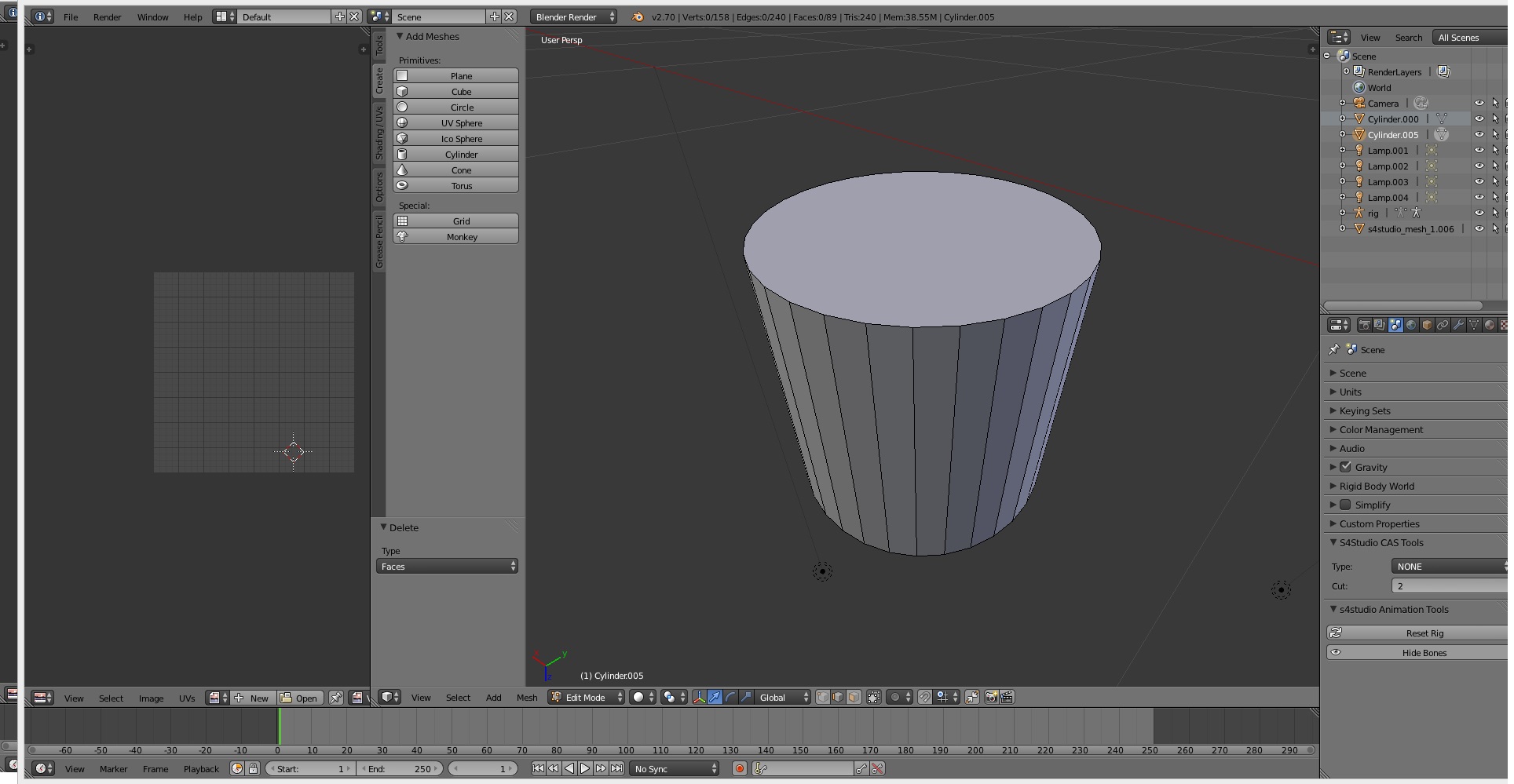Expand the Camera outliner entry
1514x784 pixels.
pyautogui.click(x=1343, y=104)
